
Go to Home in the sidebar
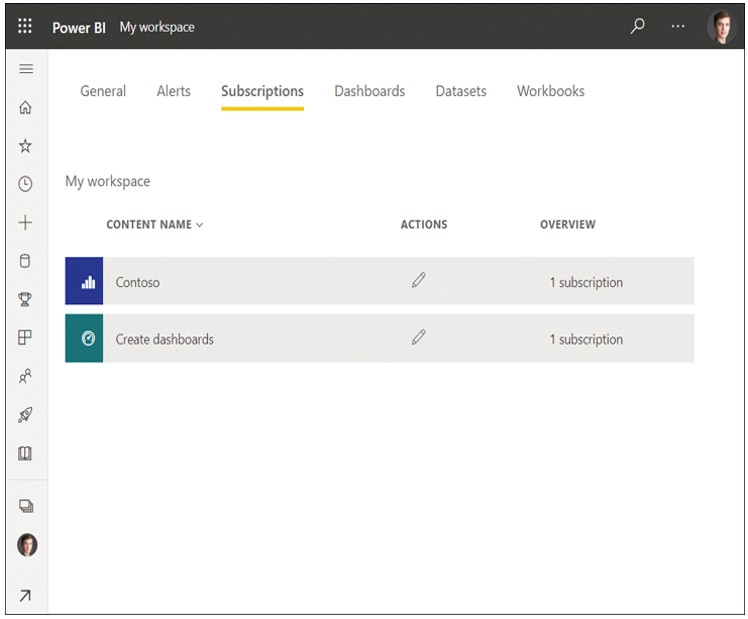25,107
